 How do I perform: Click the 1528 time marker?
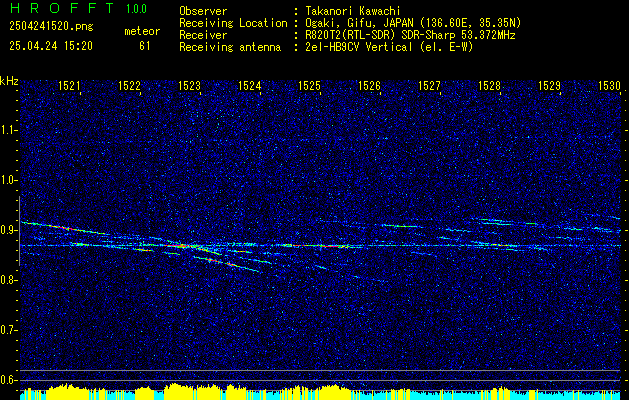click(x=489, y=86)
